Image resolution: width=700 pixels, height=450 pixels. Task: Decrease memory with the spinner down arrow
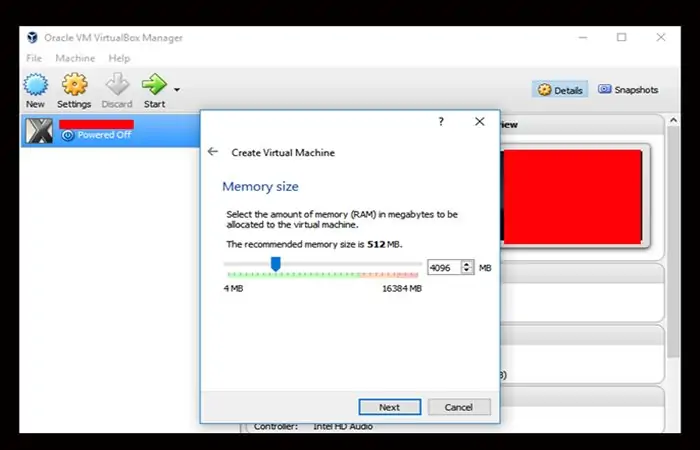(467, 271)
